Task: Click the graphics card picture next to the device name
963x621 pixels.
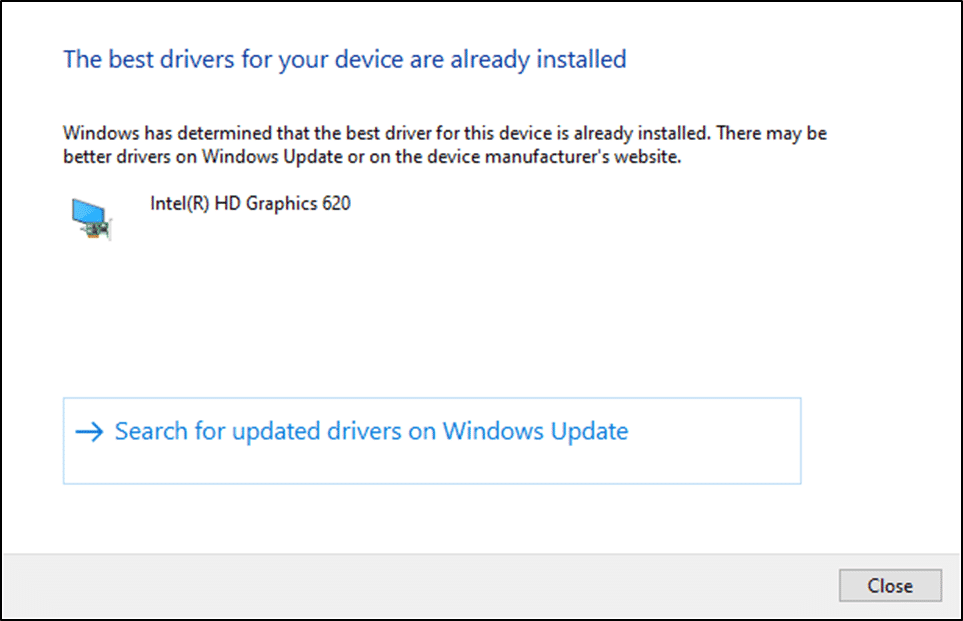Action: tap(90, 215)
